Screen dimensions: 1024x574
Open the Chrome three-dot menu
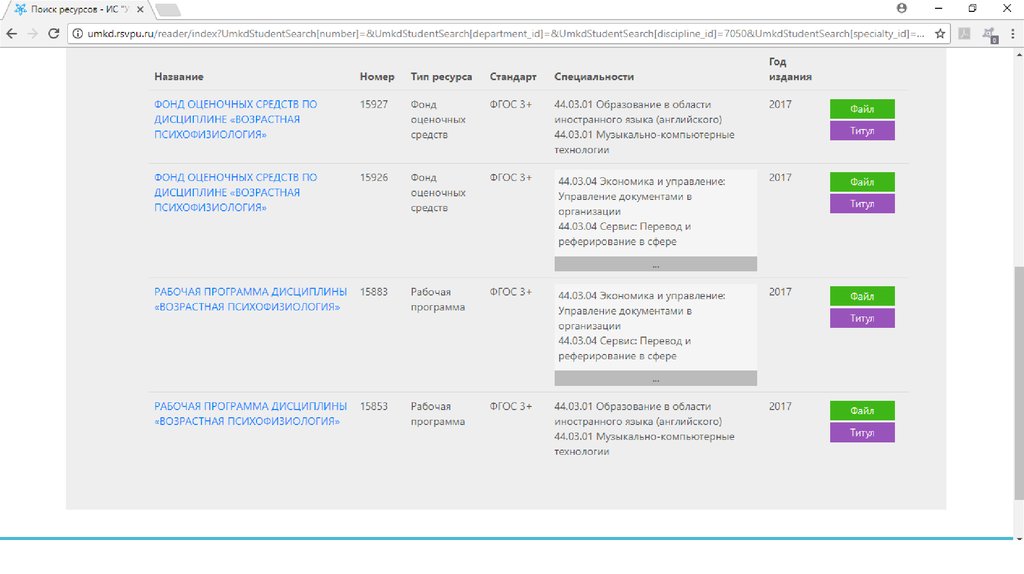coord(1013,33)
